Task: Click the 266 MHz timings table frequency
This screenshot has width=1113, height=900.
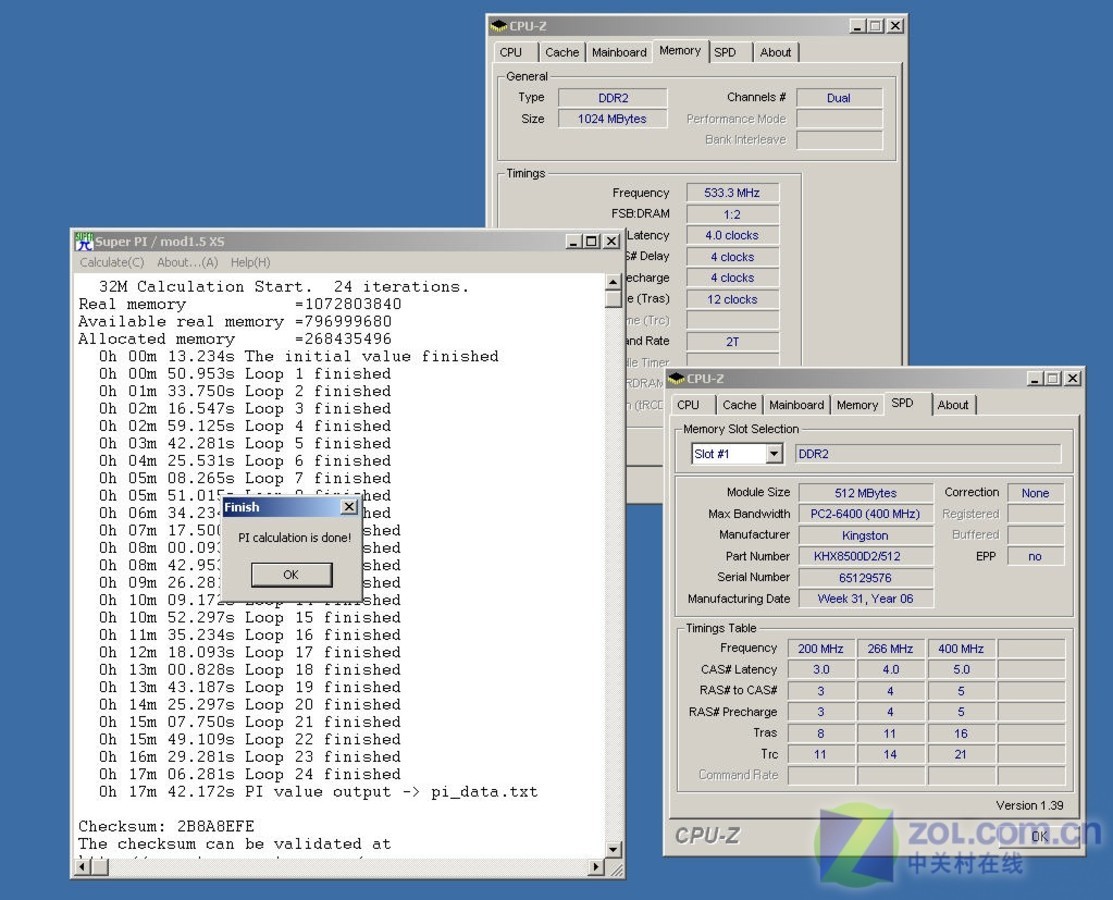Action: (890, 649)
